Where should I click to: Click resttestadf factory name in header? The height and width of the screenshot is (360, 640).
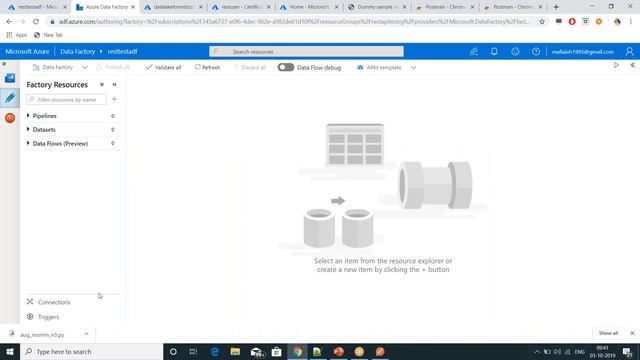pos(122,52)
